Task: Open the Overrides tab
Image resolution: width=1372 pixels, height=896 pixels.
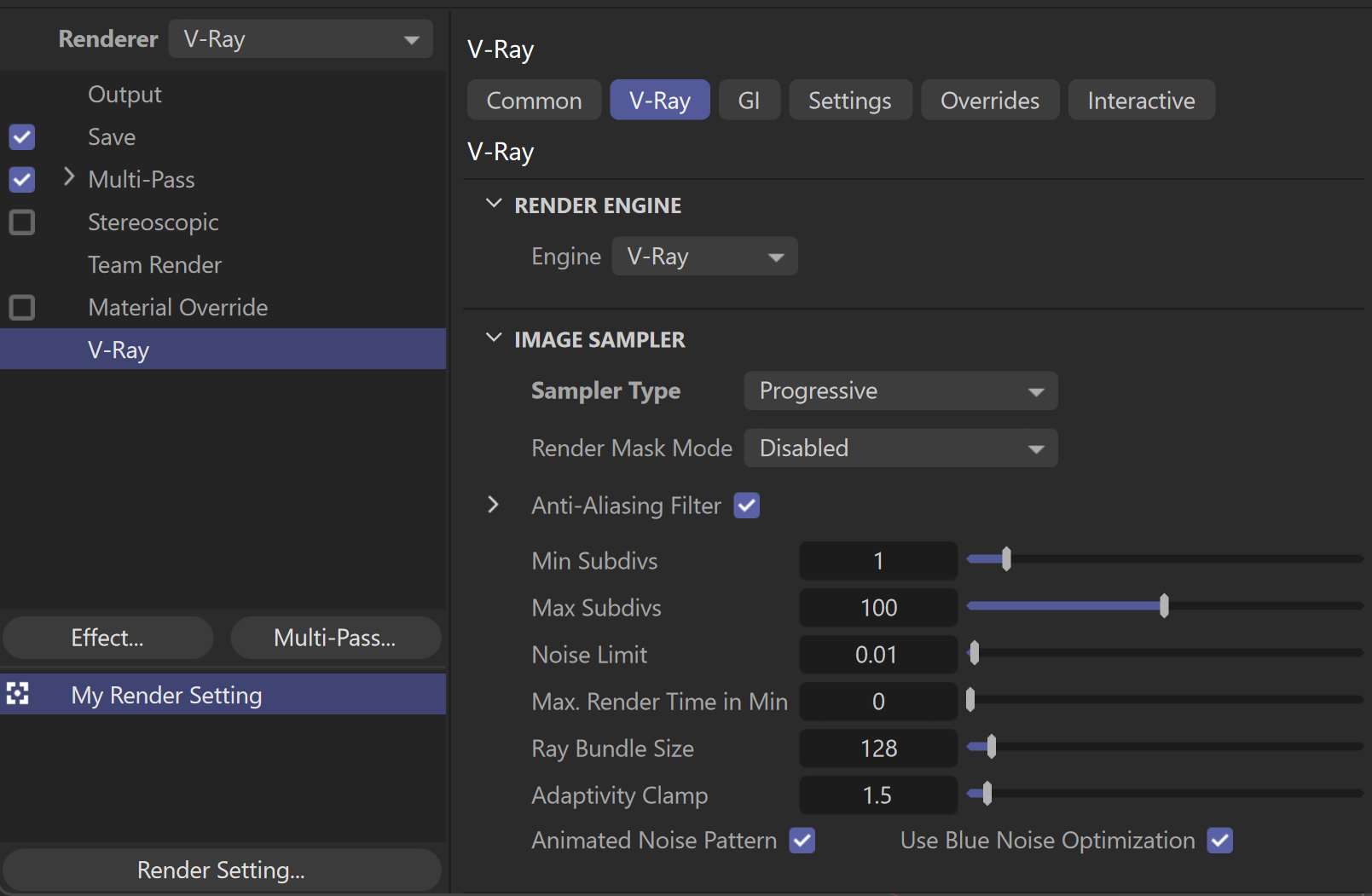Action: coord(990,101)
